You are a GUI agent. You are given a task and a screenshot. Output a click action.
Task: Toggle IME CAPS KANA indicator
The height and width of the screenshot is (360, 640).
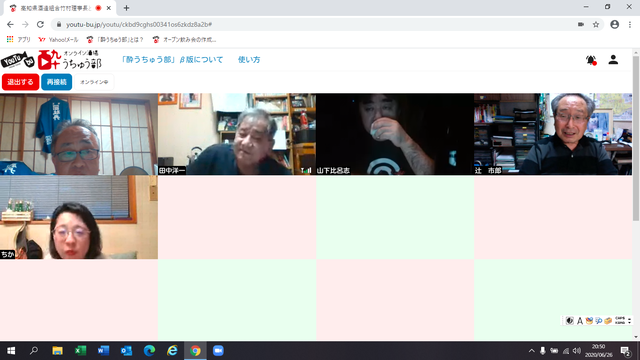[620, 321]
